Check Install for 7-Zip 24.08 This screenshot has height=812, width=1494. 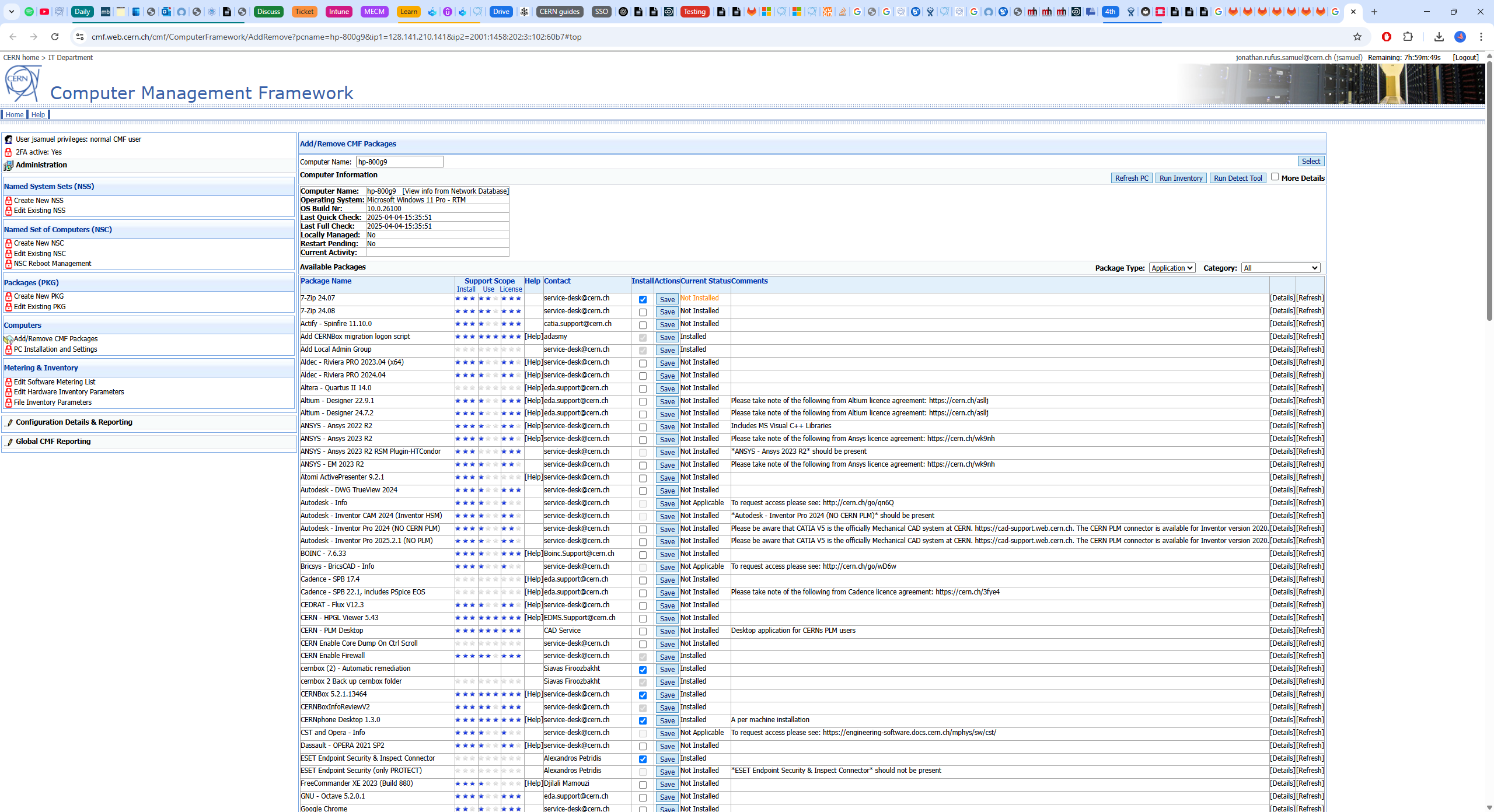click(643, 312)
